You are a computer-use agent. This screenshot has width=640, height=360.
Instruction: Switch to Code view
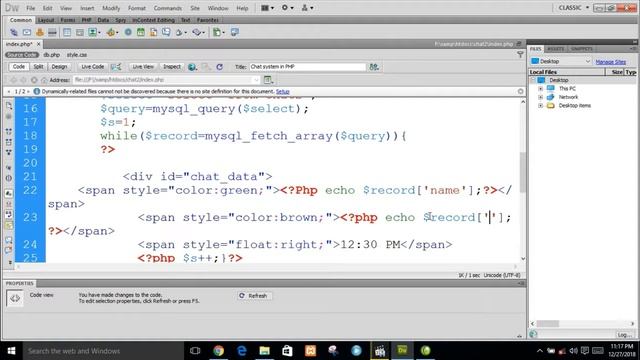19,67
